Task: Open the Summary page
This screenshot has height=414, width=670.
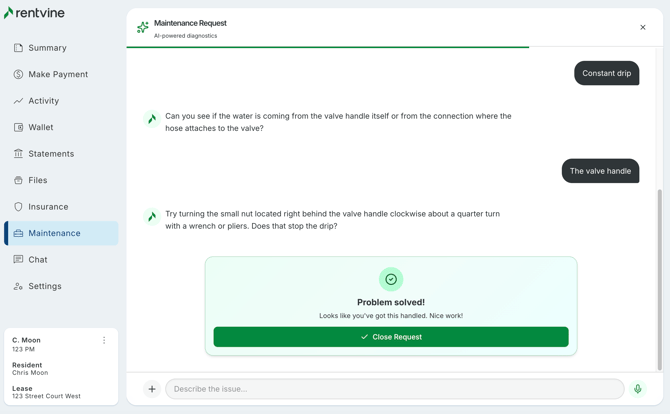Action: tap(47, 48)
